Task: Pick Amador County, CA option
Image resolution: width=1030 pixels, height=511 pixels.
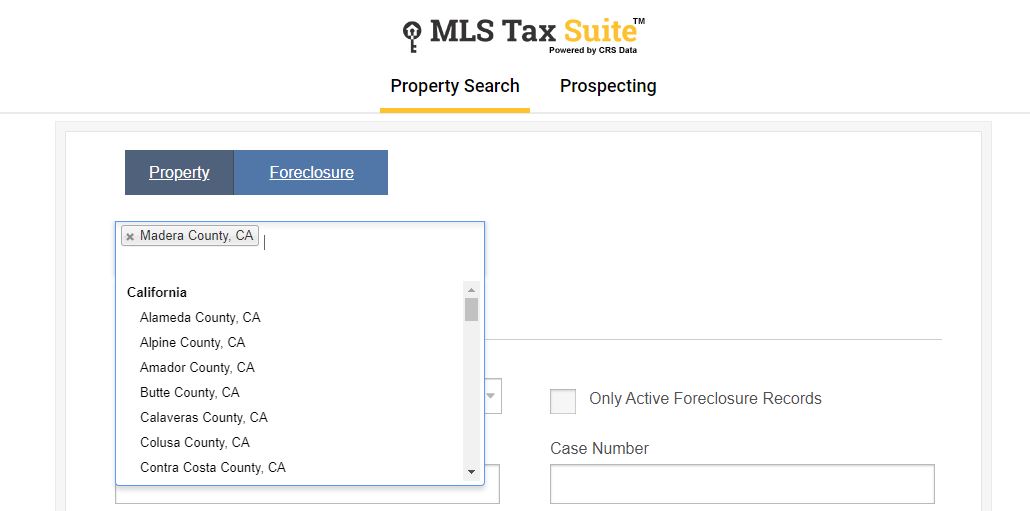Action: tap(197, 367)
